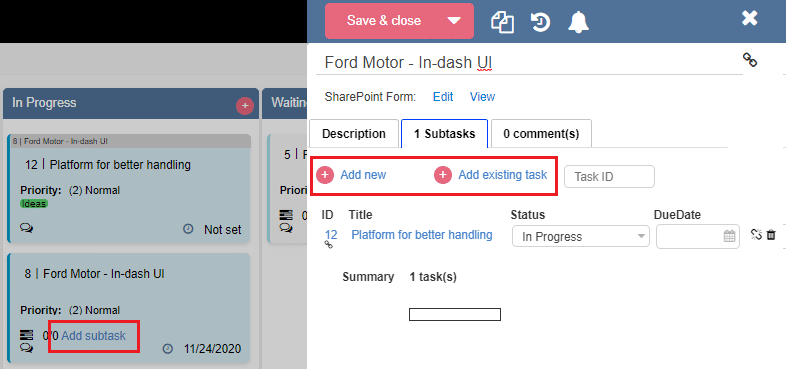Viewport: 786px width, 369px height.
Task: Open SharePoint Form View link
Action: pyautogui.click(x=482, y=97)
